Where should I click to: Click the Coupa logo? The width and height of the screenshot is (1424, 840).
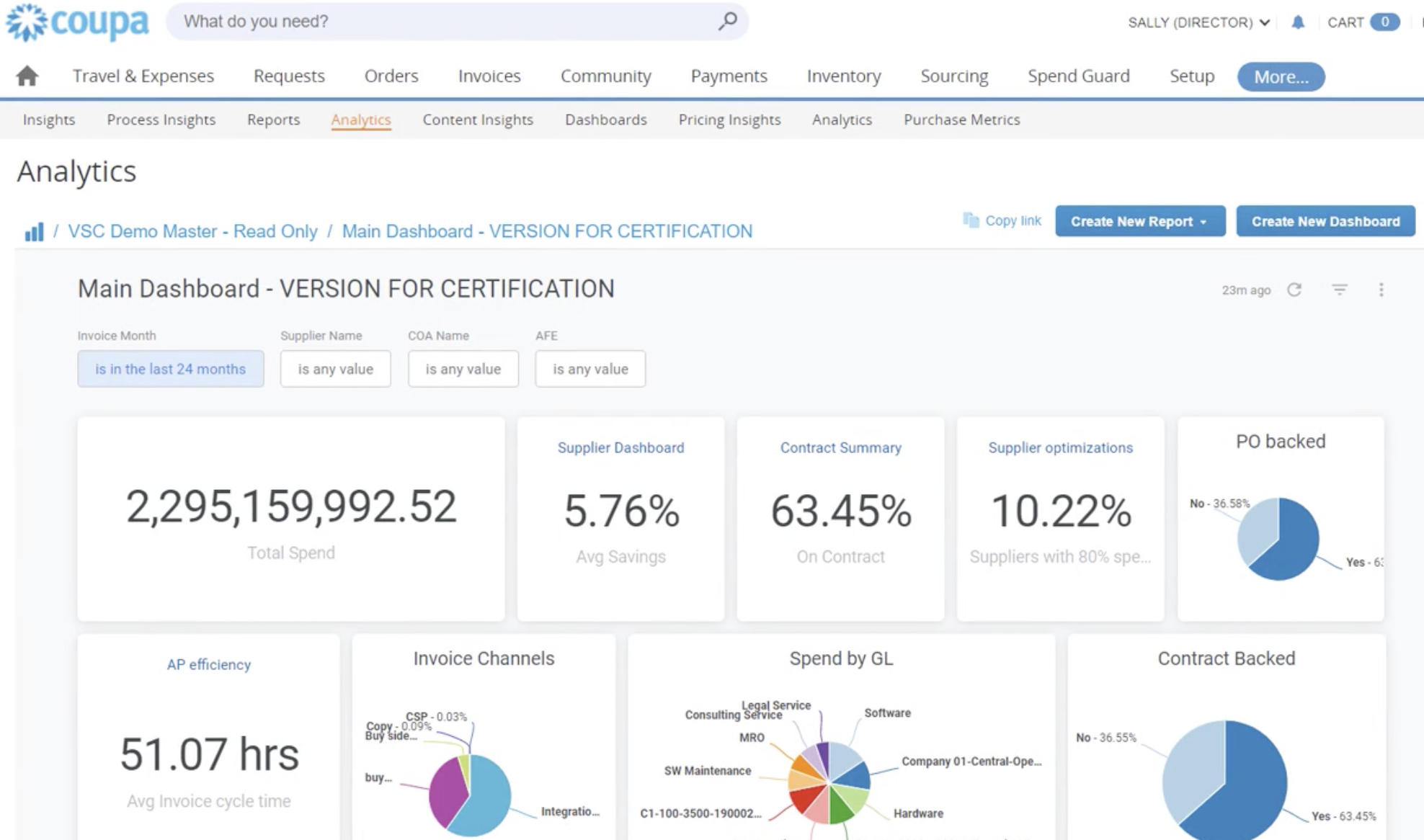[x=77, y=22]
